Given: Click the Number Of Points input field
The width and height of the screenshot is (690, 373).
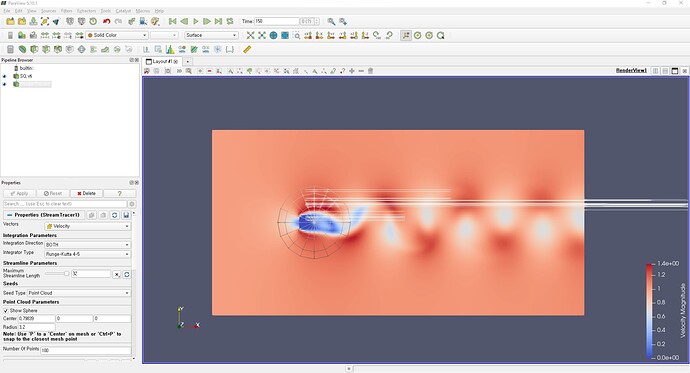Looking at the screenshot, I should pyautogui.click(x=86, y=351).
